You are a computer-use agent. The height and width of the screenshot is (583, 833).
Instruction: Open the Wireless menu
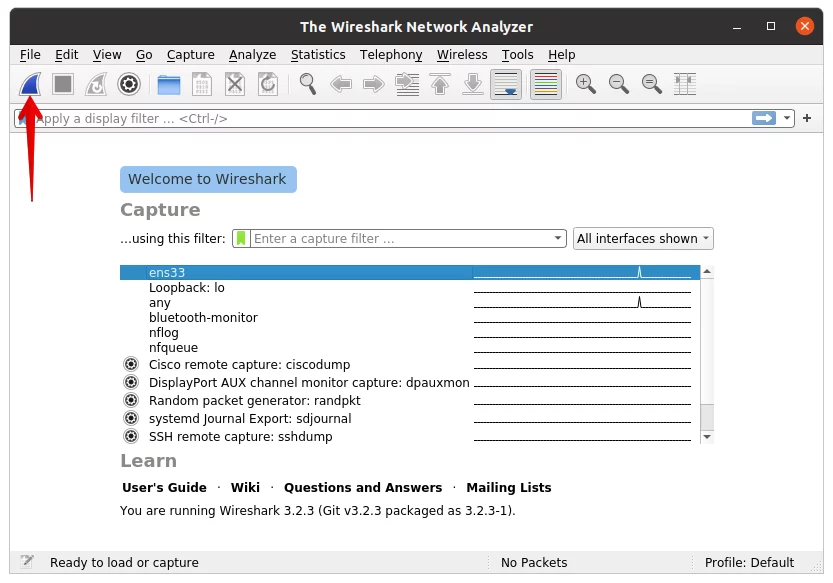tap(462, 55)
